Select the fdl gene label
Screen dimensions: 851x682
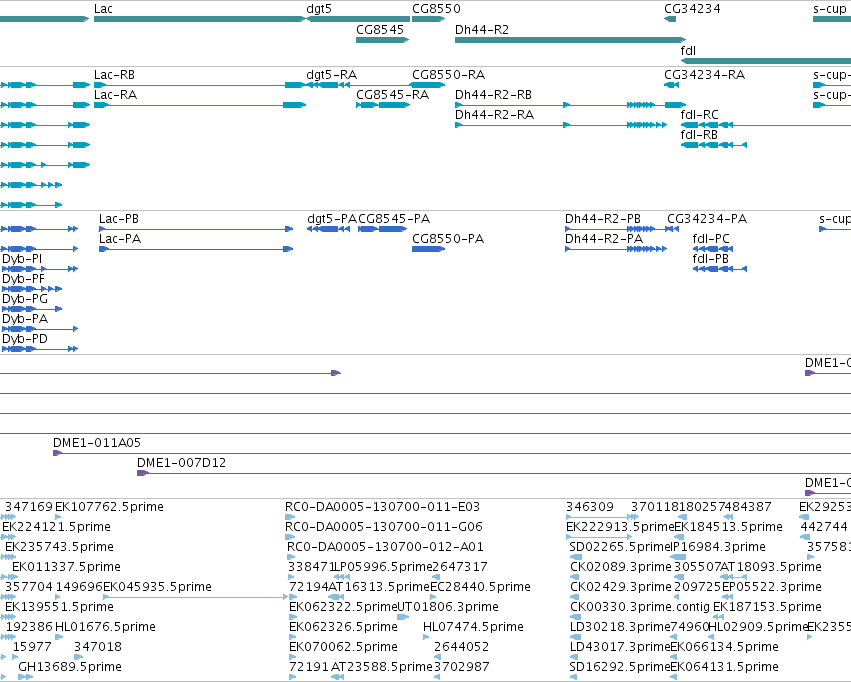click(688, 50)
